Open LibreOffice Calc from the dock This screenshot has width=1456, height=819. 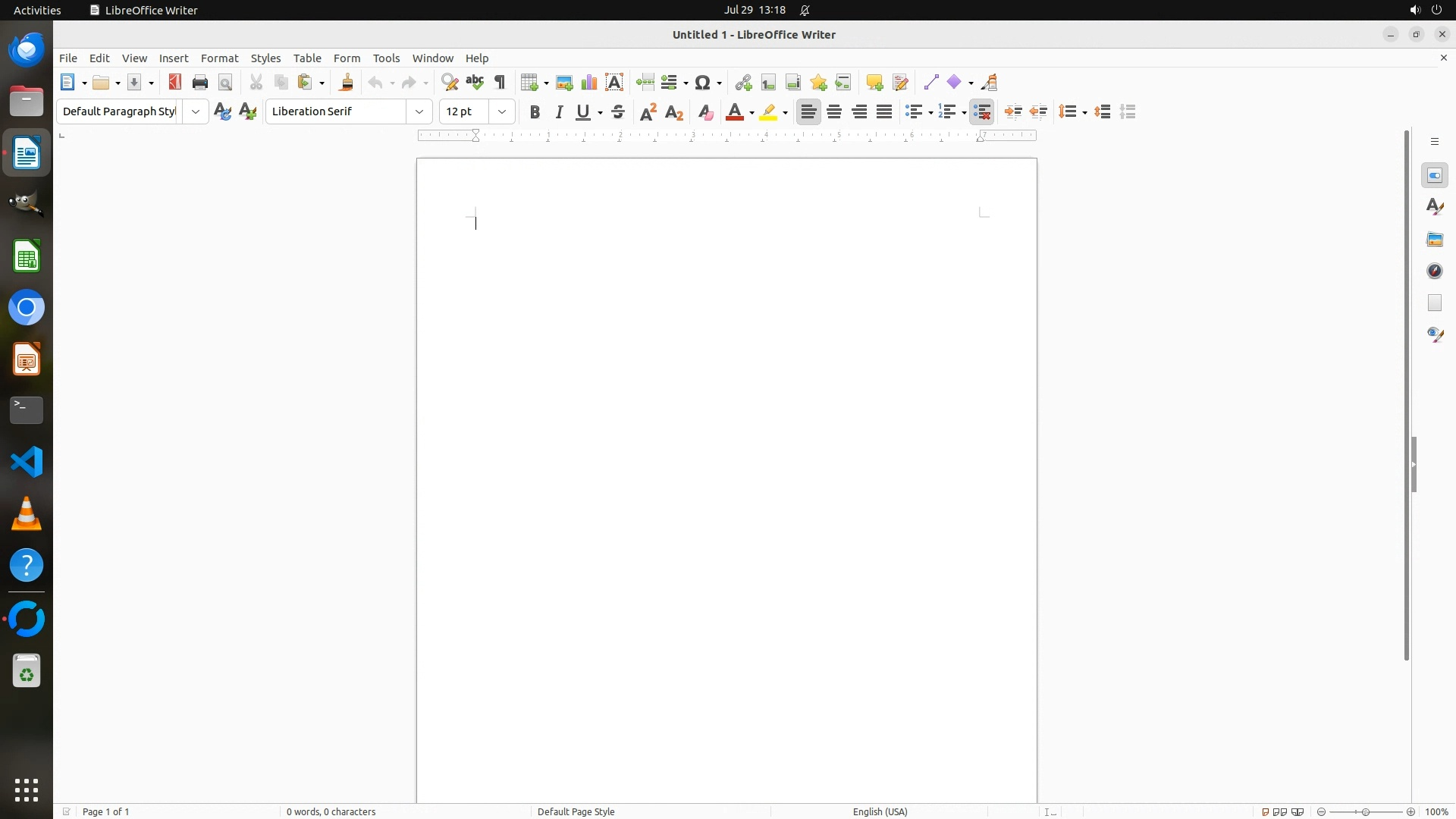27,256
